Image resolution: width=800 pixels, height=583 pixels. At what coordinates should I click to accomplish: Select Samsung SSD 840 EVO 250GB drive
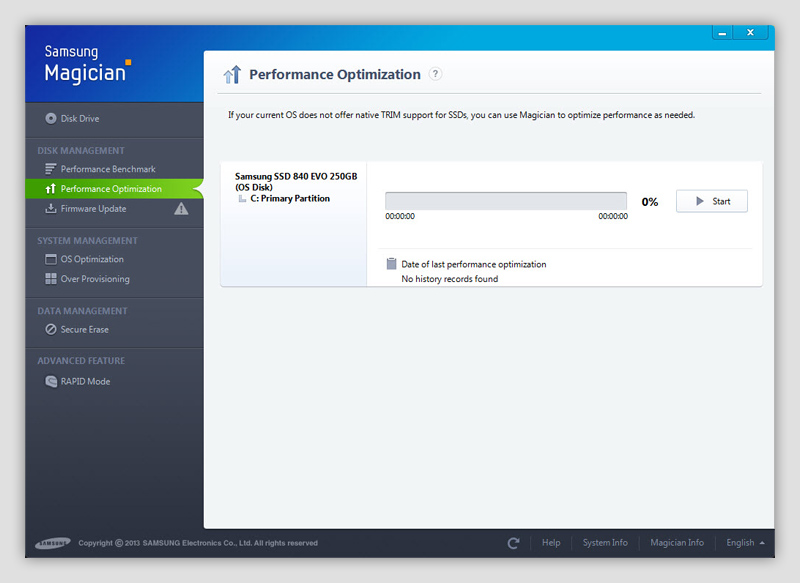(296, 182)
